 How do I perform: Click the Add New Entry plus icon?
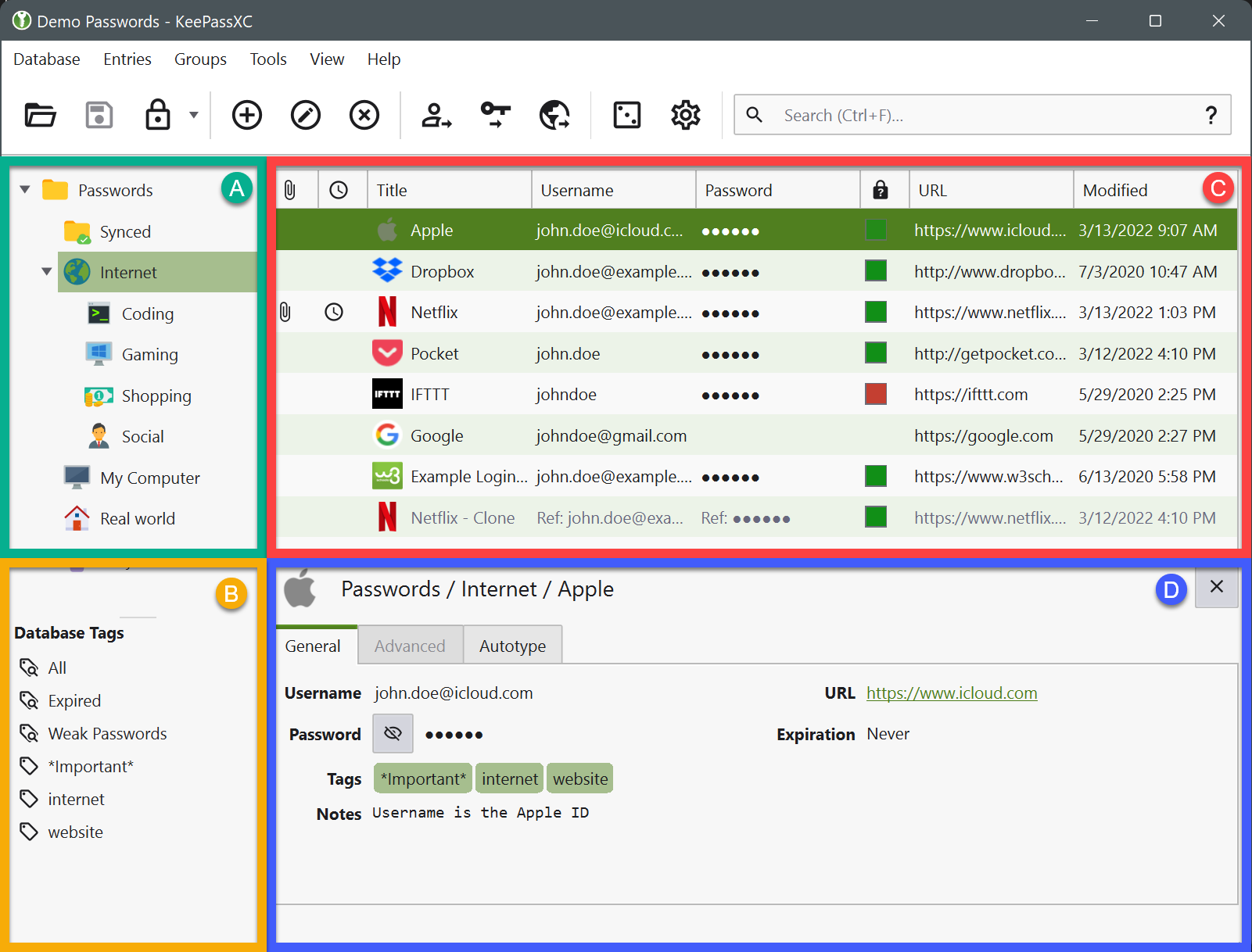click(x=247, y=115)
